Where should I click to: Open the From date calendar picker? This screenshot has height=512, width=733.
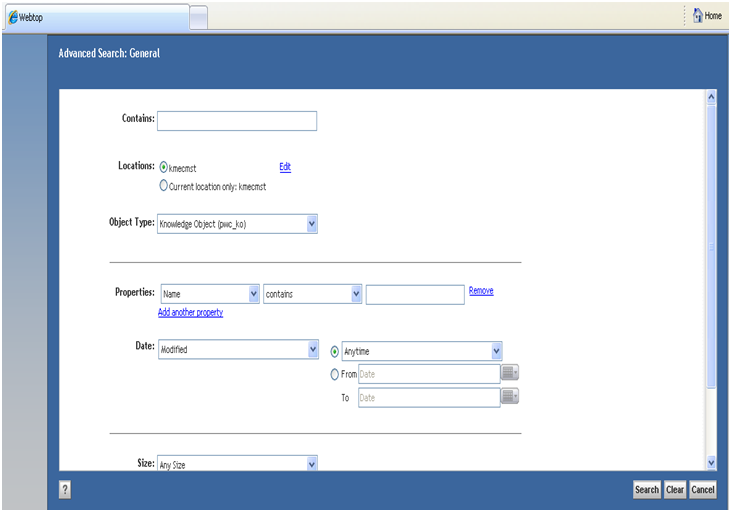[x=510, y=373]
